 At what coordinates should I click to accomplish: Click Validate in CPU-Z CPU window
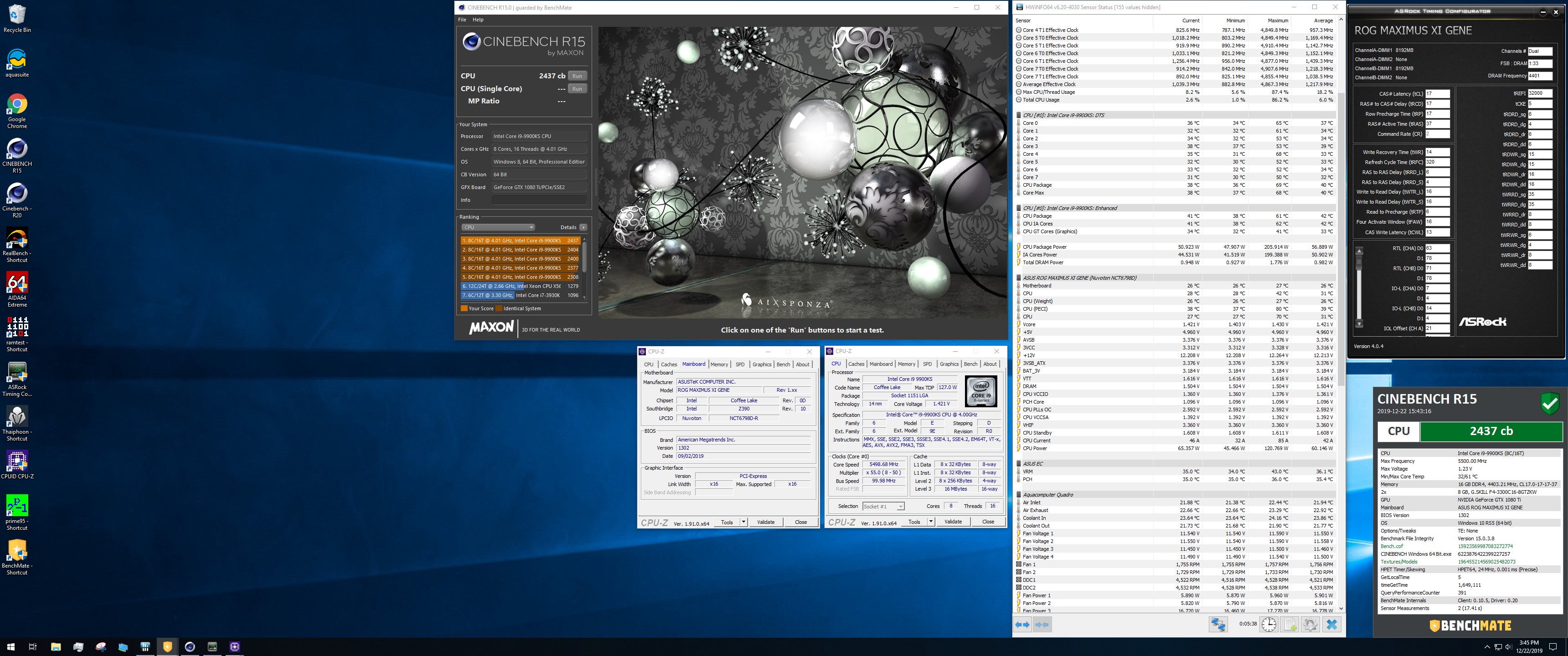[x=953, y=522]
